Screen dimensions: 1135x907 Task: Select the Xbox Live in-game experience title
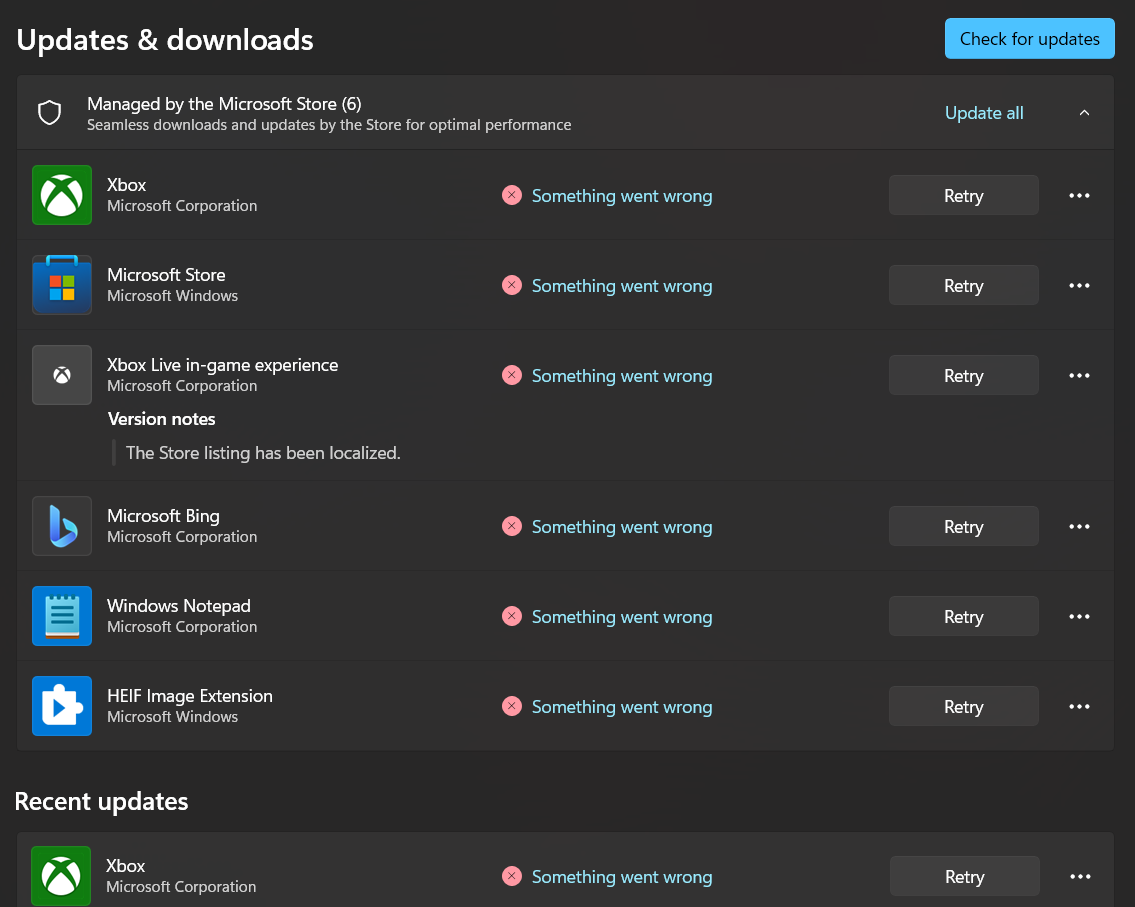click(222, 365)
